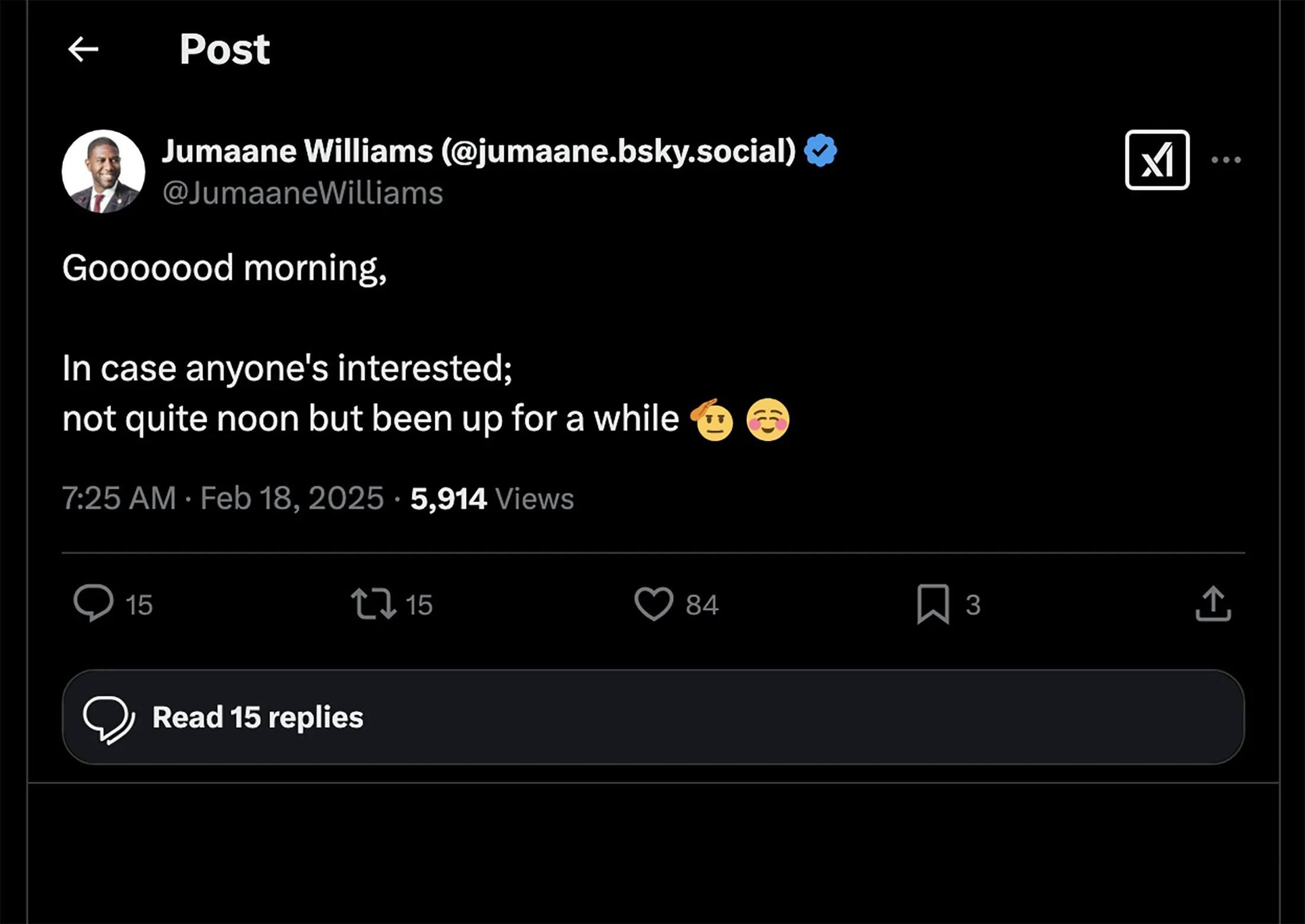Click the like count 84
The width and height of the screenshot is (1305, 924).
[702, 605]
